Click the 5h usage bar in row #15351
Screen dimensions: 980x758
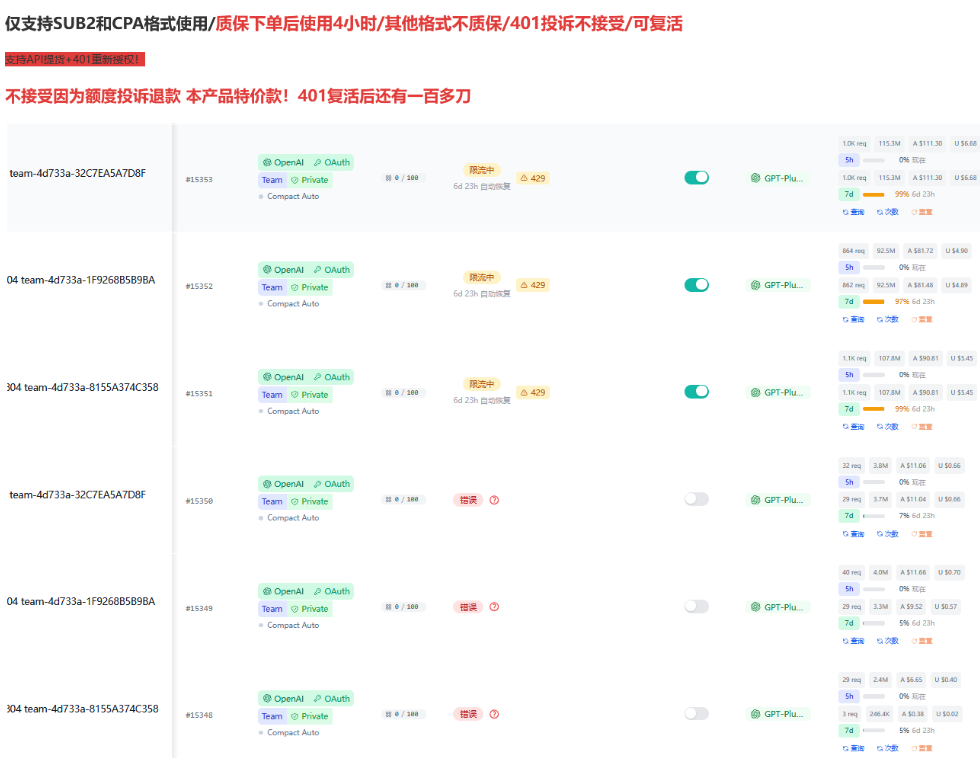pos(874,375)
